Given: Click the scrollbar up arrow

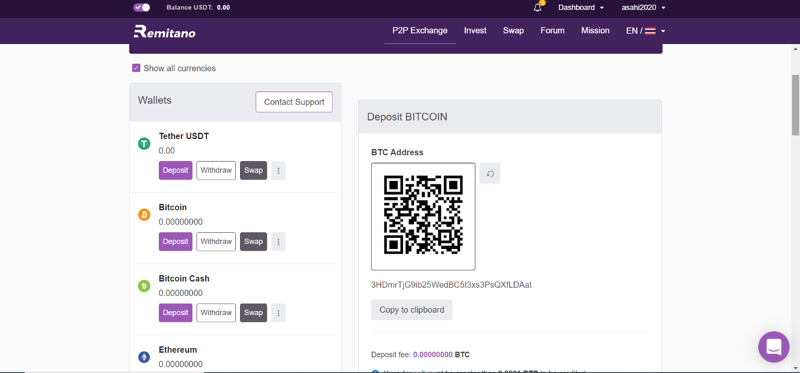Looking at the screenshot, I should pyautogui.click(x=795, y=48).
